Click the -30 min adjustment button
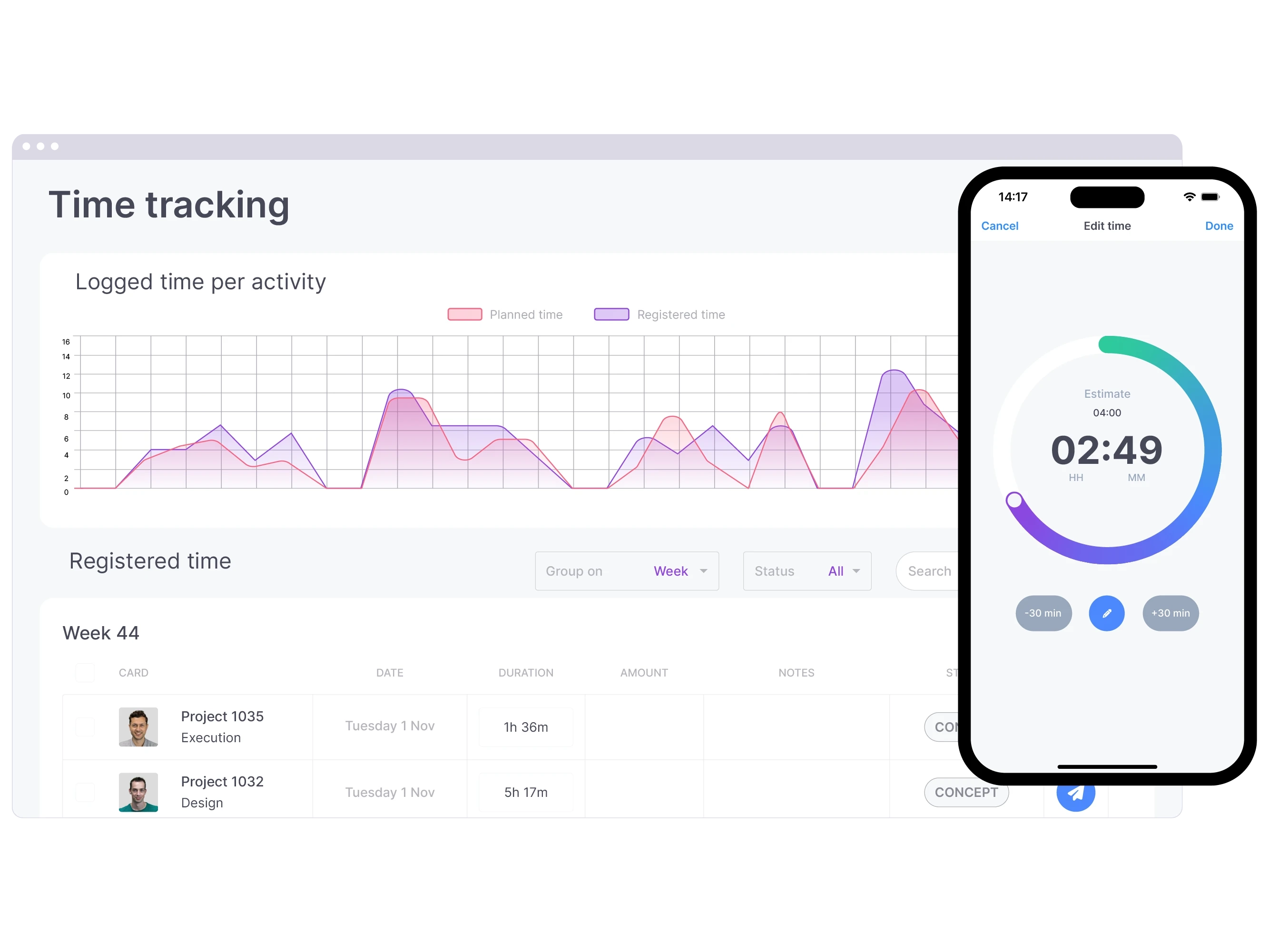 1044,613
